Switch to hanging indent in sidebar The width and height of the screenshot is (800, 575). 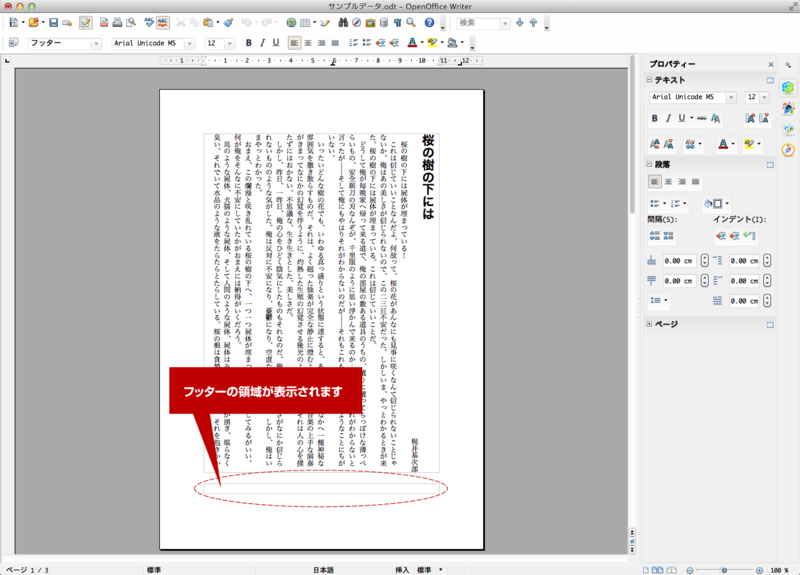(x=749, y=236)
